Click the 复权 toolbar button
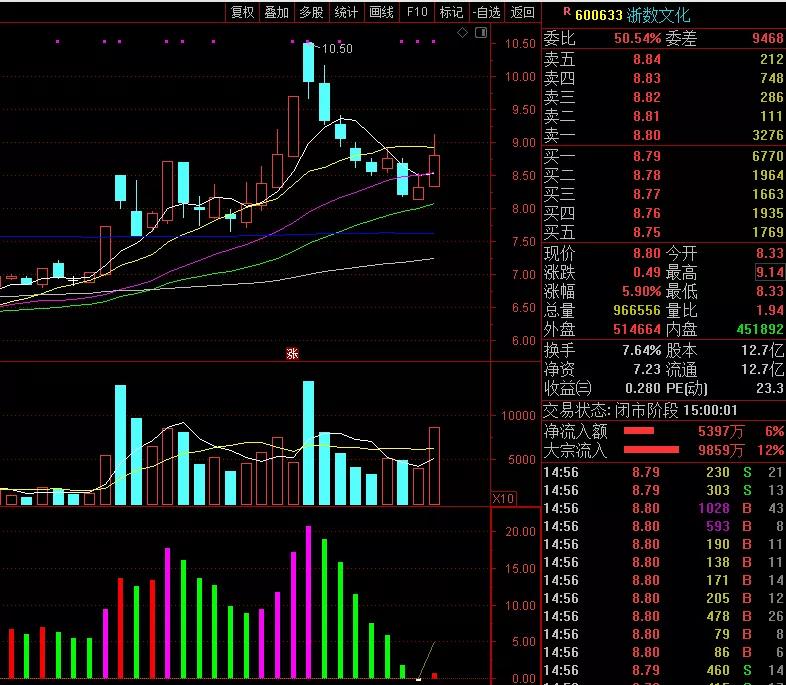Image resolution: width=786 pixels, height=685 pixels. pos(242,12)
